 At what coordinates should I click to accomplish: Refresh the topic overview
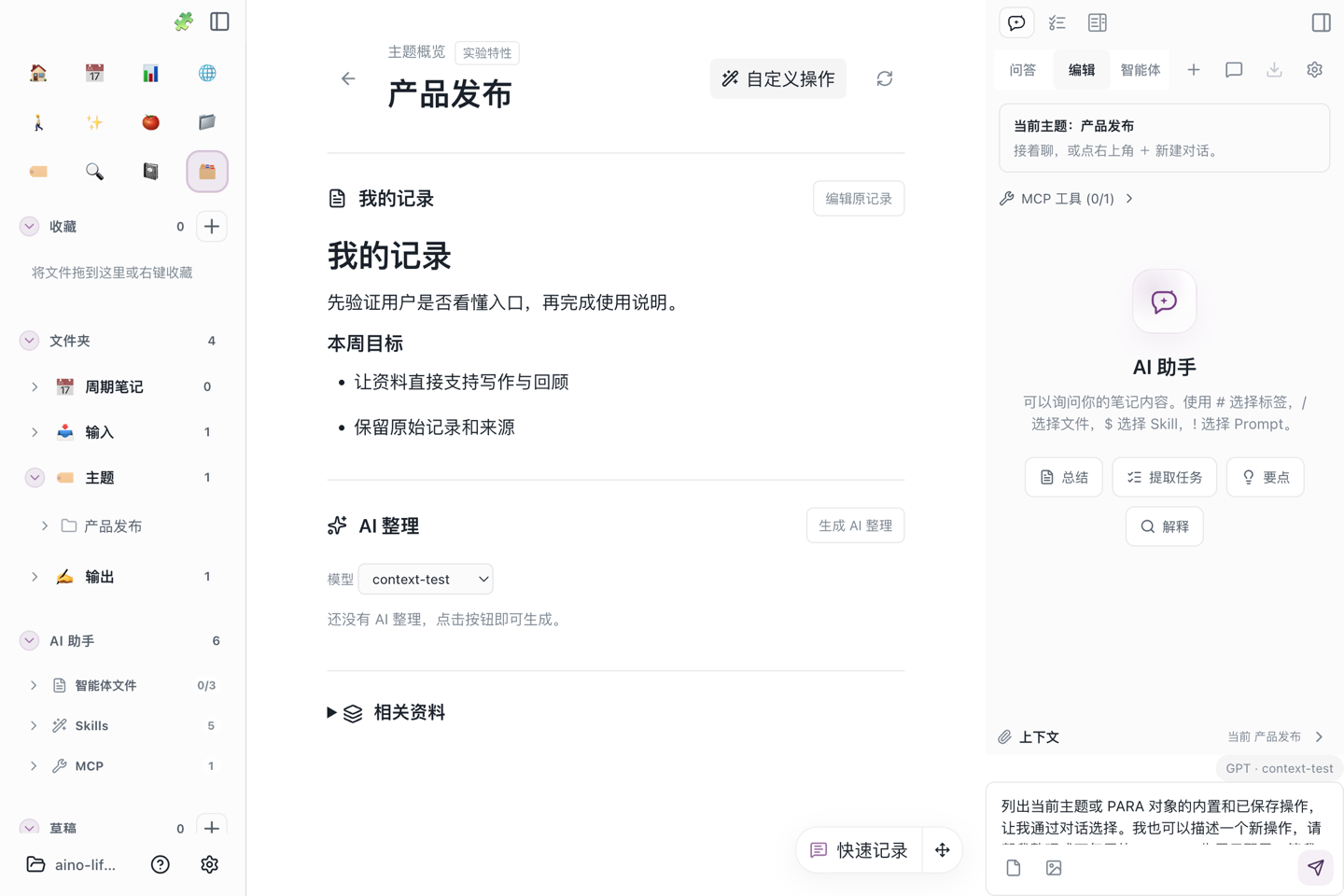tap(885, 79)
